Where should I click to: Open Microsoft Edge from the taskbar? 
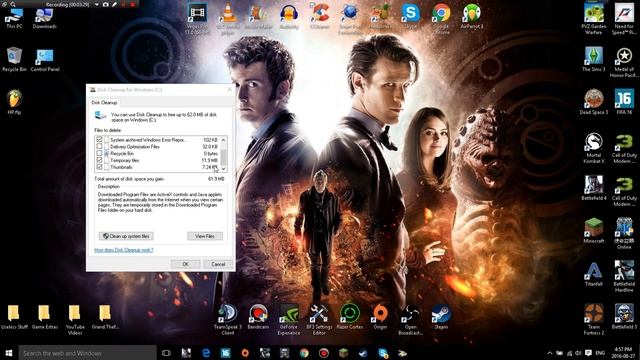(x=206, y=353)
